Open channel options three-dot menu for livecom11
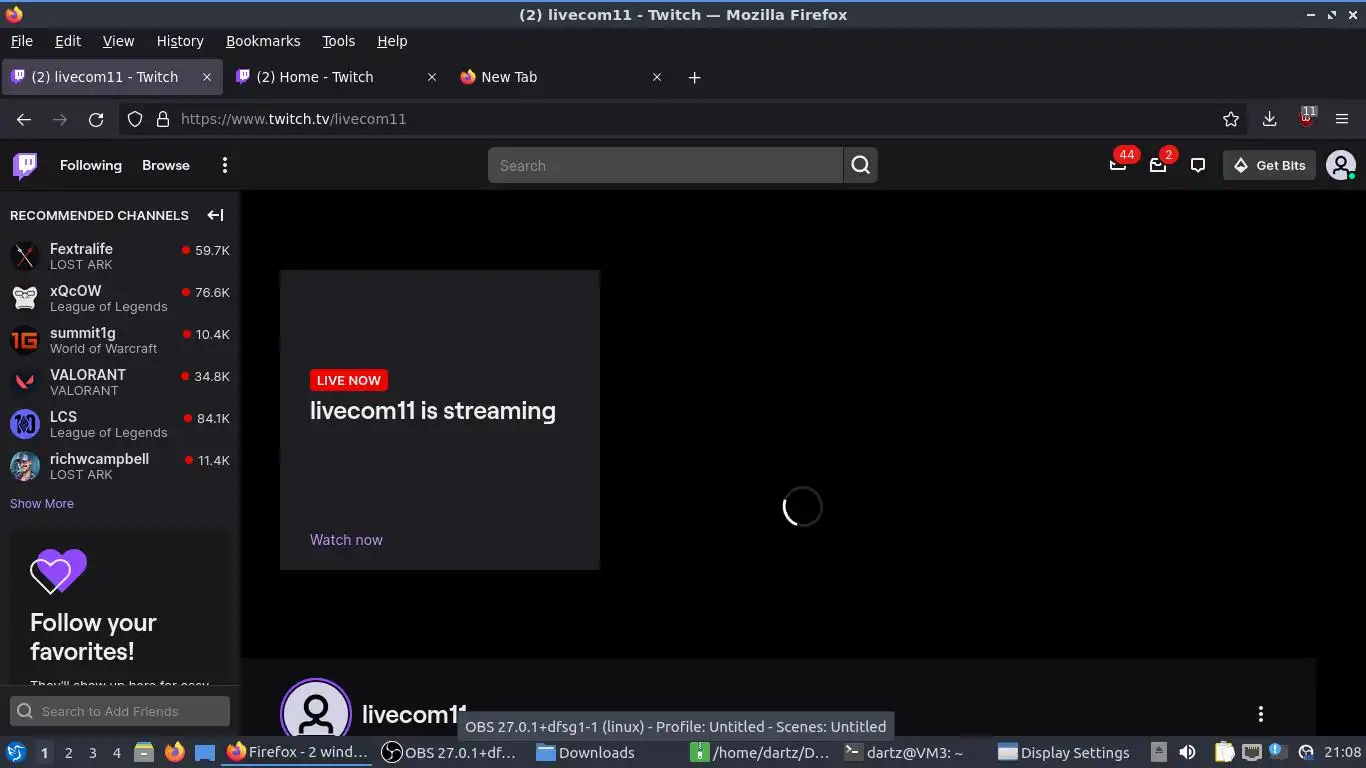The image size is (1366, 768). tap(1261, 714)
